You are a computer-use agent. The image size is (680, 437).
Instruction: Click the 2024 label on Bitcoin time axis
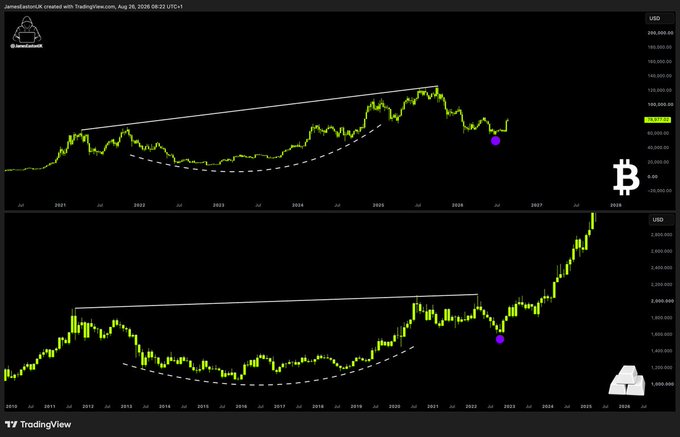pyautogui.click(x=298, y=205)
